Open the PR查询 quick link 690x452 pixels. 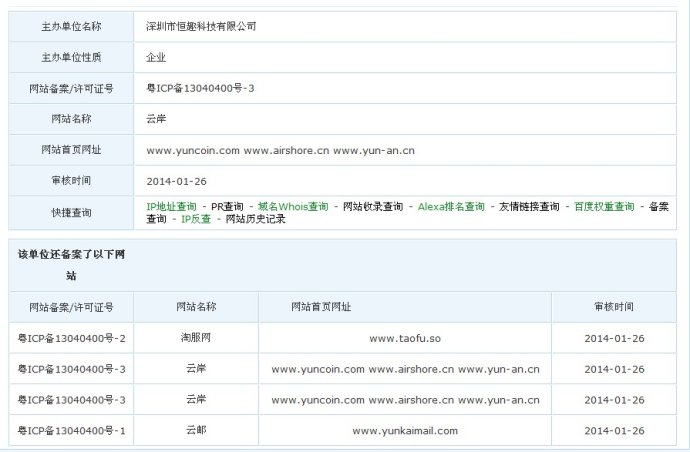click(x=227, y=207)
